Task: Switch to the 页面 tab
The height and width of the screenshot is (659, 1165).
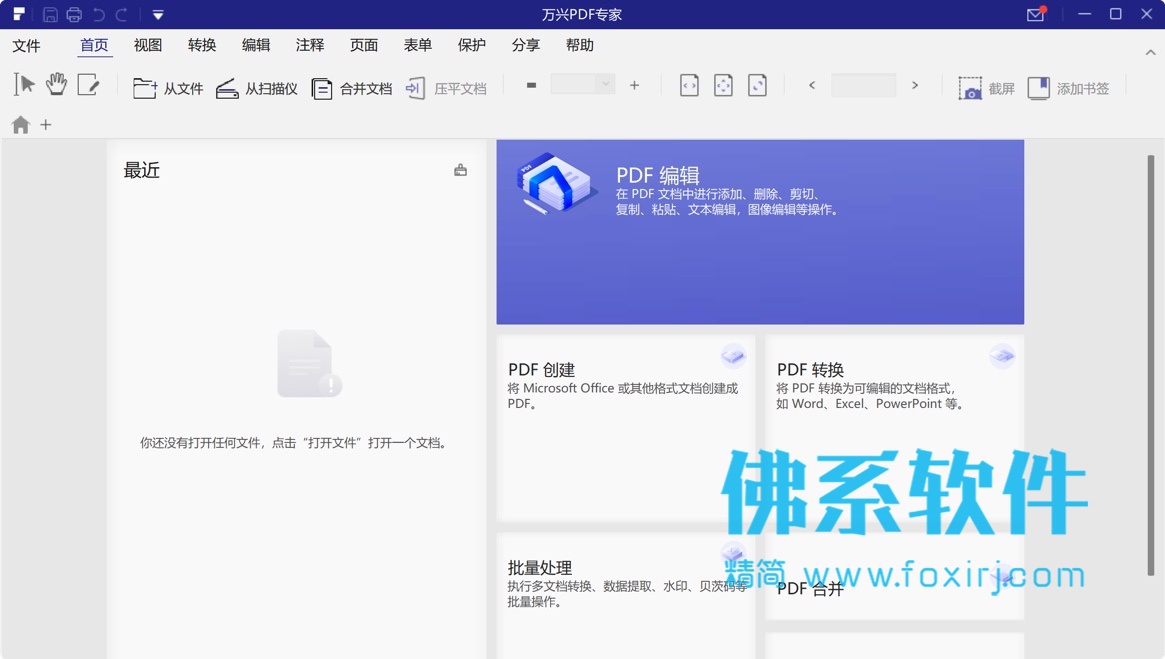Action: tap(364, 45)
